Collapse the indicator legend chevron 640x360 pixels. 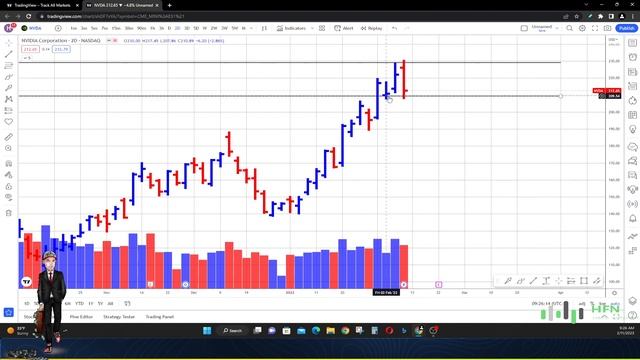tap(27, 58)
